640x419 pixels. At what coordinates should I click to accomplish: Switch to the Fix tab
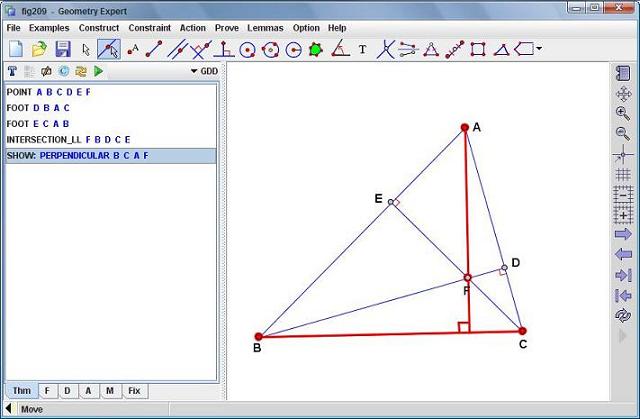pos(134,391)
